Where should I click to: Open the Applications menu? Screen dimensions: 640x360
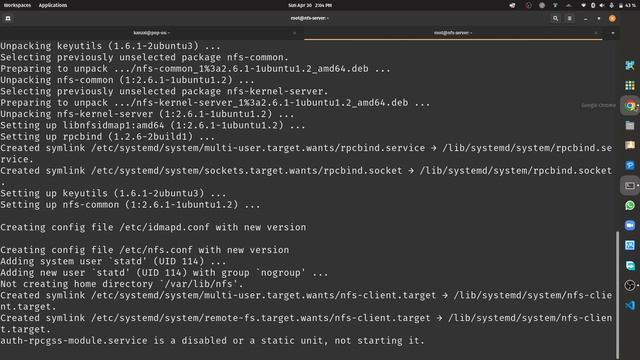pyautogui.click(x=53, y=5)
